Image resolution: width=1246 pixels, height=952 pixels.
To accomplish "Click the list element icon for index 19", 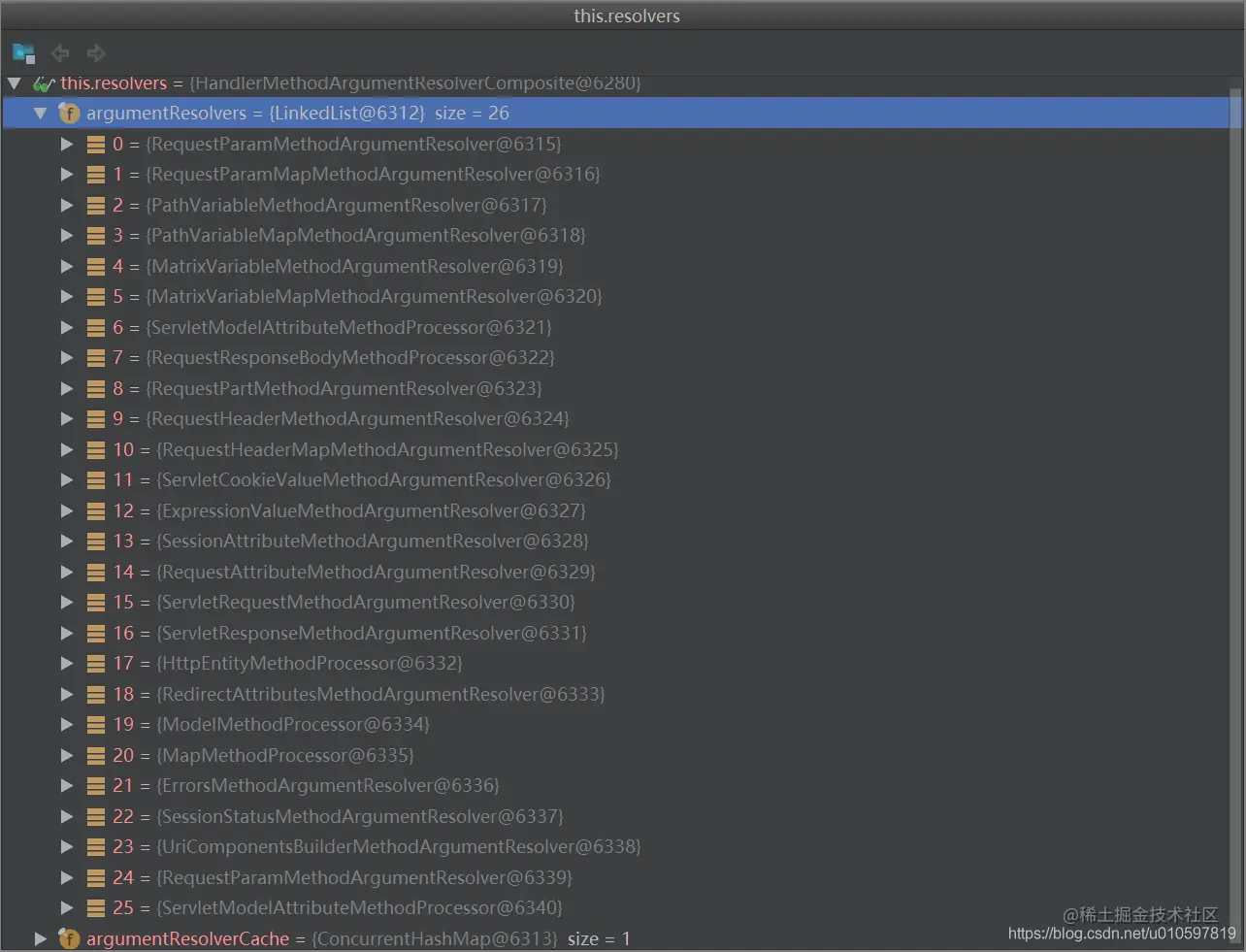I will point(96,725).
